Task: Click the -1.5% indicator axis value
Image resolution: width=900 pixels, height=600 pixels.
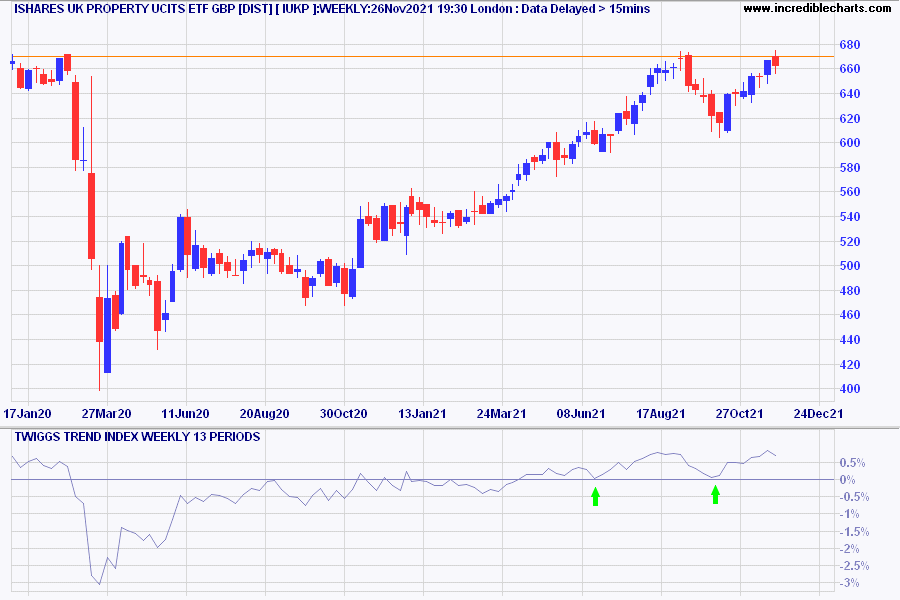Action: (x=854, y=532)
